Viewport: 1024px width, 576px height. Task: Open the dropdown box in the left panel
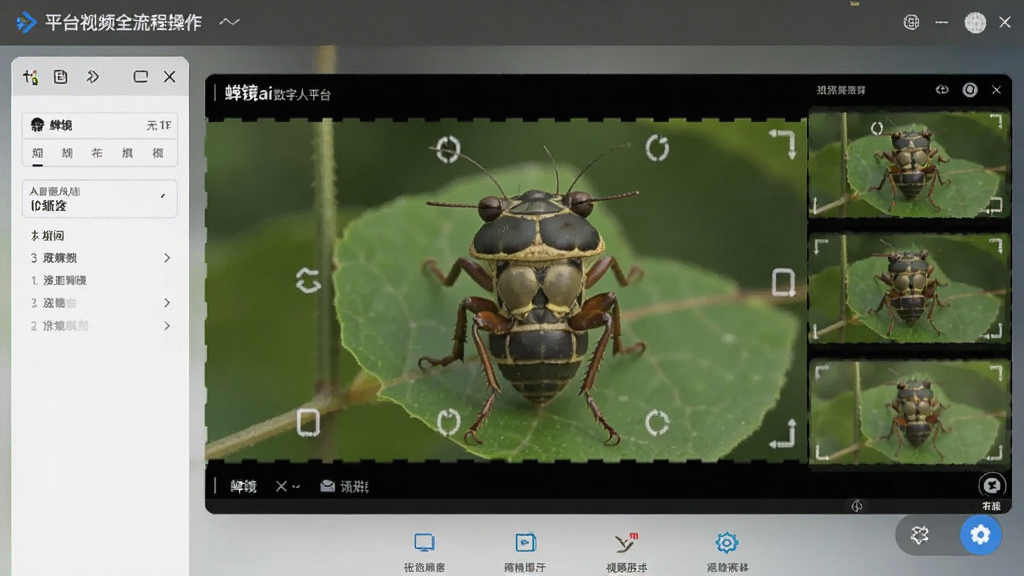pos(99,199)
